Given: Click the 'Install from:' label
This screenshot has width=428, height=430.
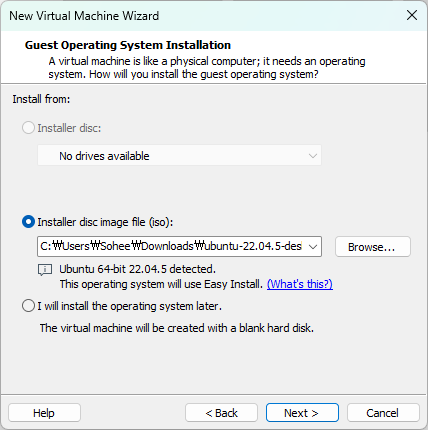Looking at the screenshot, I should click(x=41, y=99).
